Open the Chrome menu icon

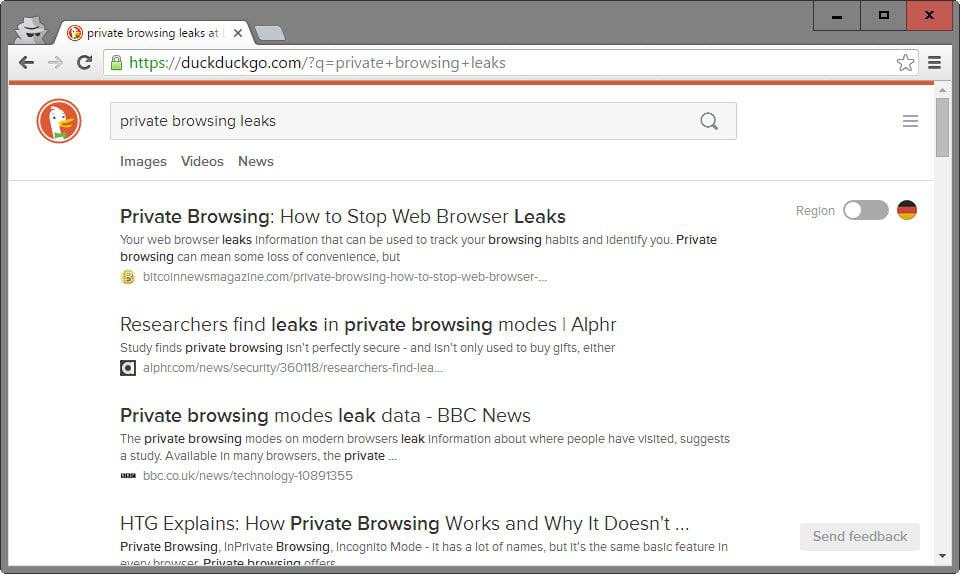(934, 62)
